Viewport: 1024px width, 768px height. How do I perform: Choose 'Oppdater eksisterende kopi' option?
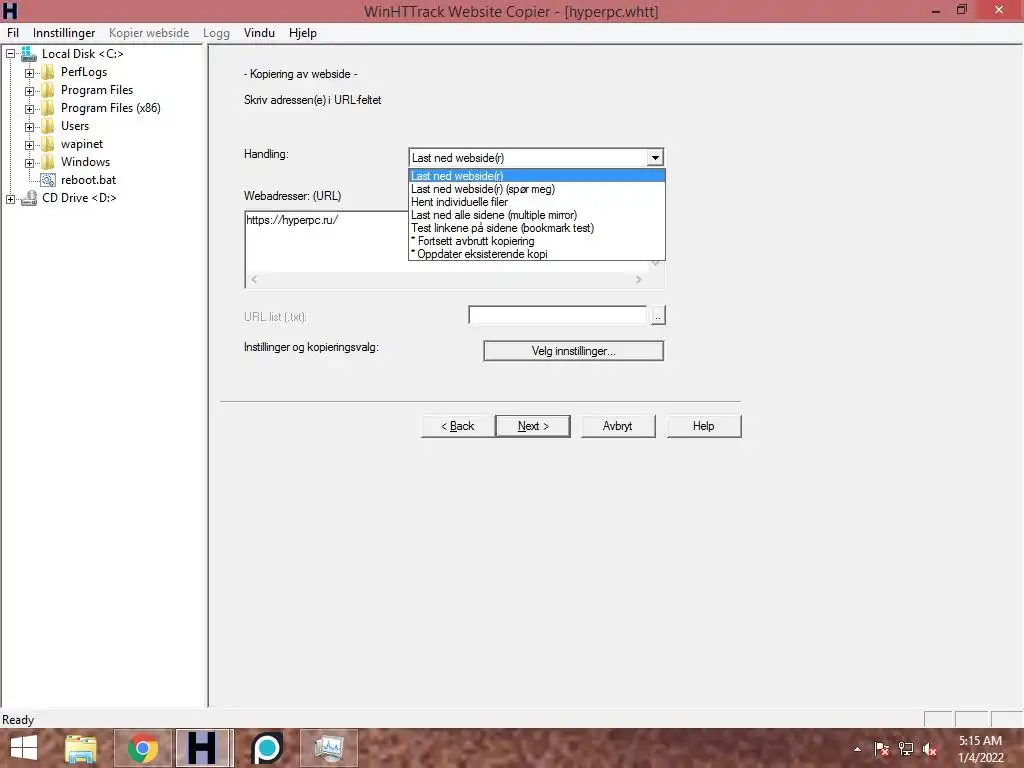pos(536,254)
